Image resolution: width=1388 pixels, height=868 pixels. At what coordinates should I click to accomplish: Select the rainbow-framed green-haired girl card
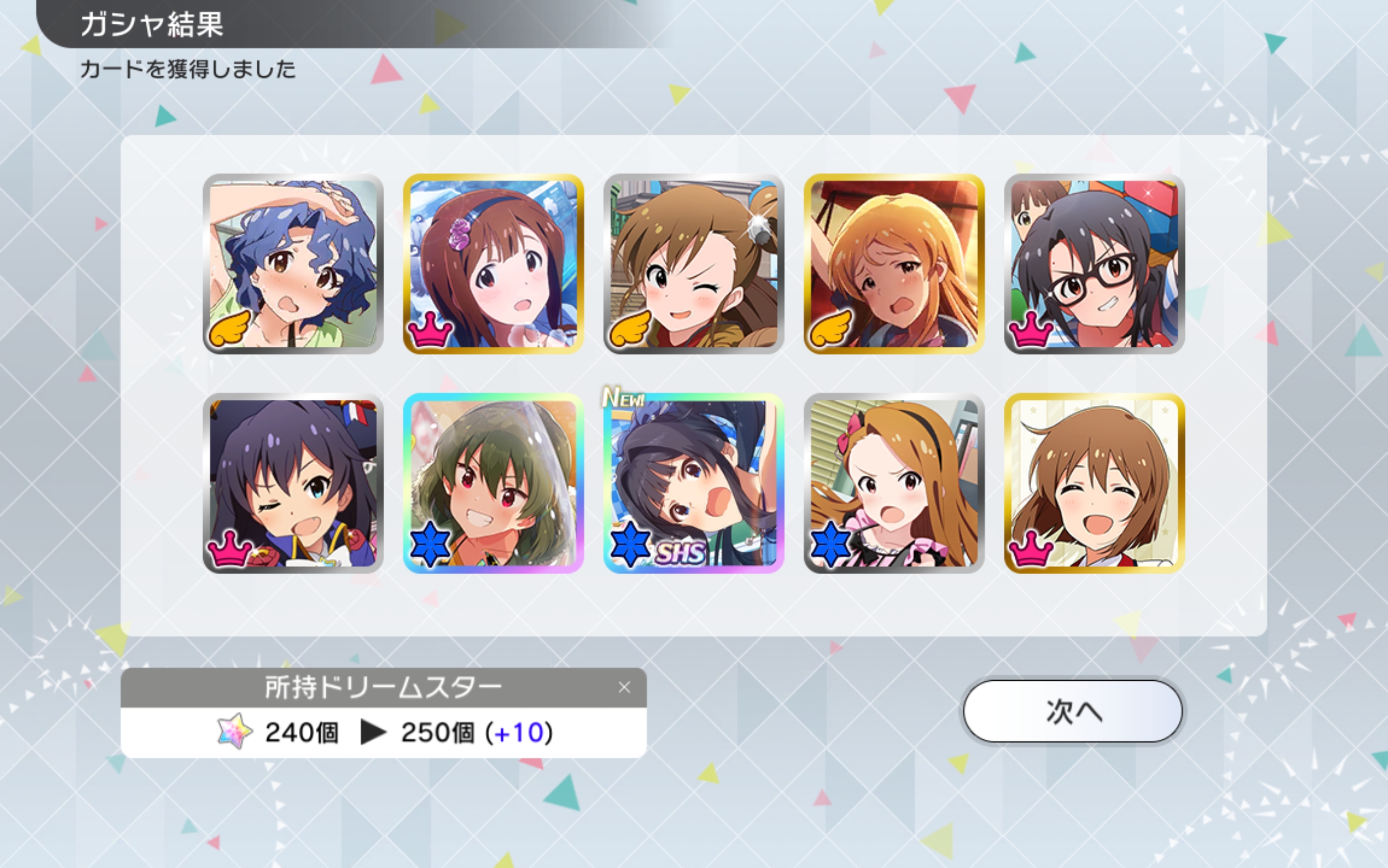coord(493,484)
